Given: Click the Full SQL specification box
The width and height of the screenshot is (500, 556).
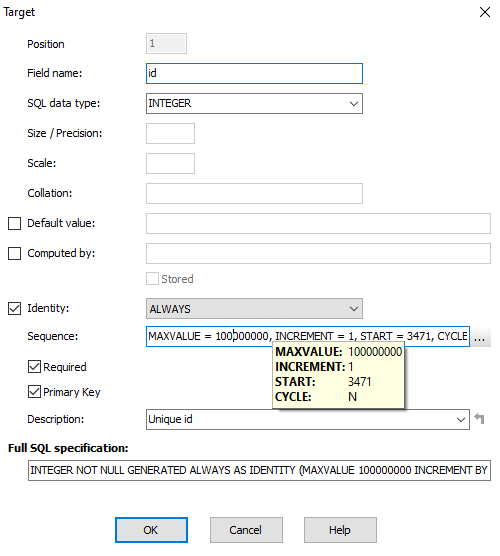Looking at the screenshot, I should (259, 470).
